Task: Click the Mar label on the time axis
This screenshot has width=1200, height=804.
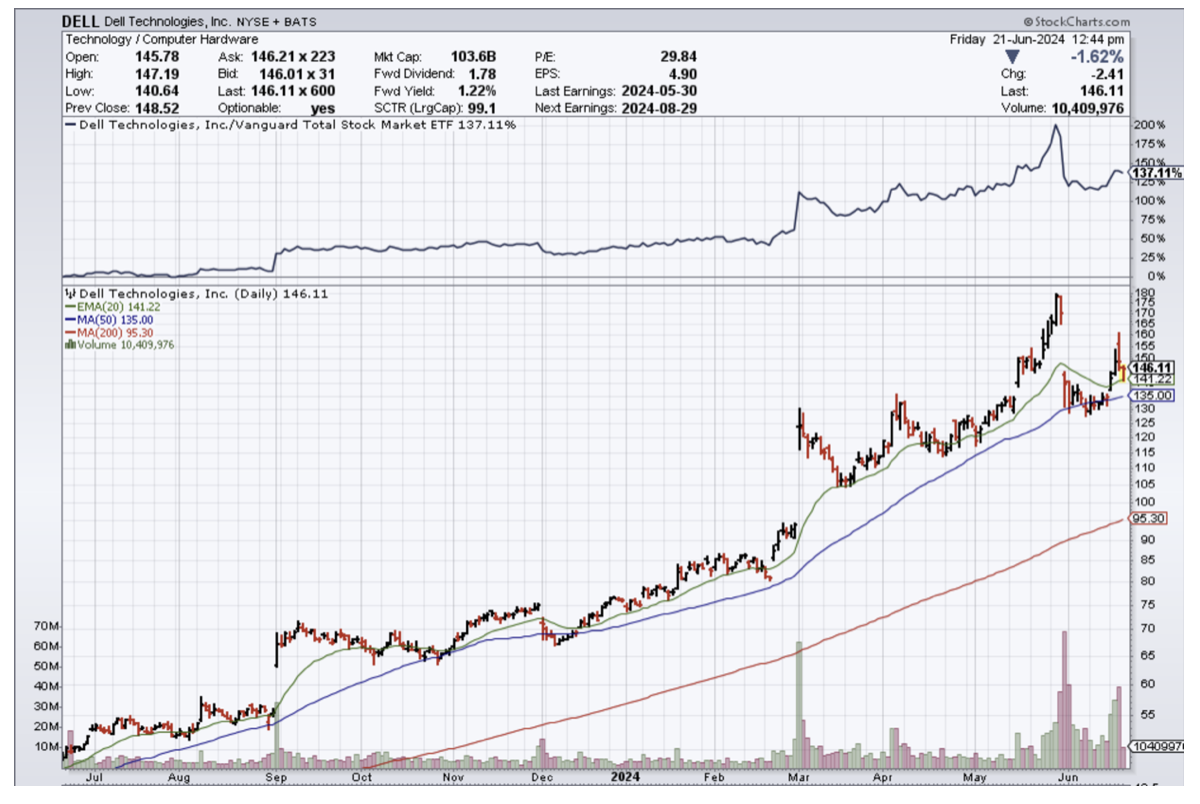Action: (798, 775)
